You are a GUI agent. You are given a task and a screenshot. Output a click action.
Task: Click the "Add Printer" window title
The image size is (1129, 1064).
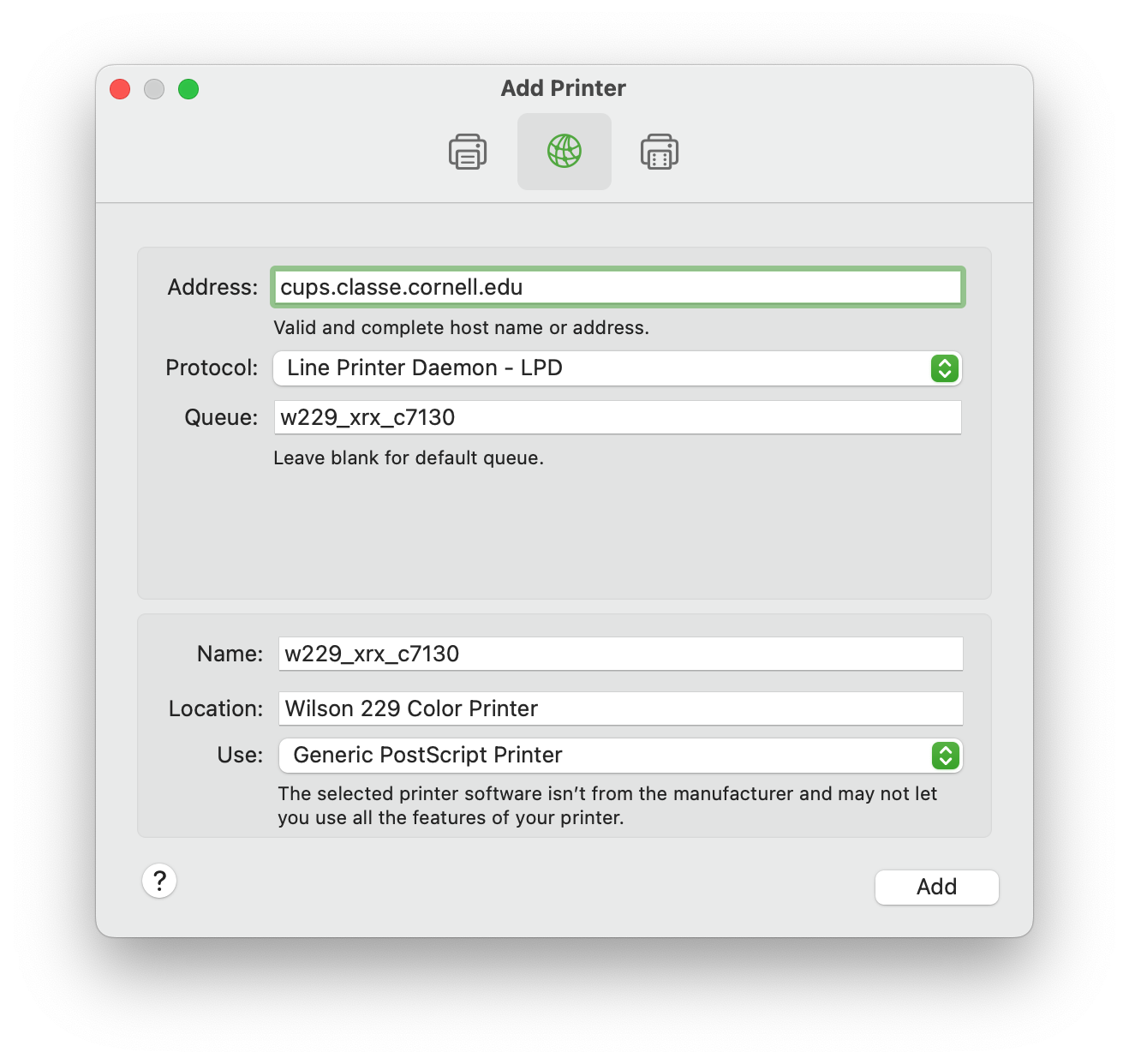(x=564, y=88)
